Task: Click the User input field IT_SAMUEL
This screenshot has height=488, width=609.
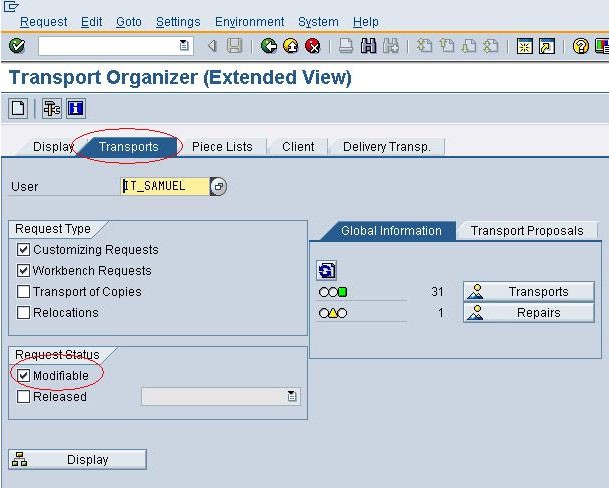Action: [165, 186]
